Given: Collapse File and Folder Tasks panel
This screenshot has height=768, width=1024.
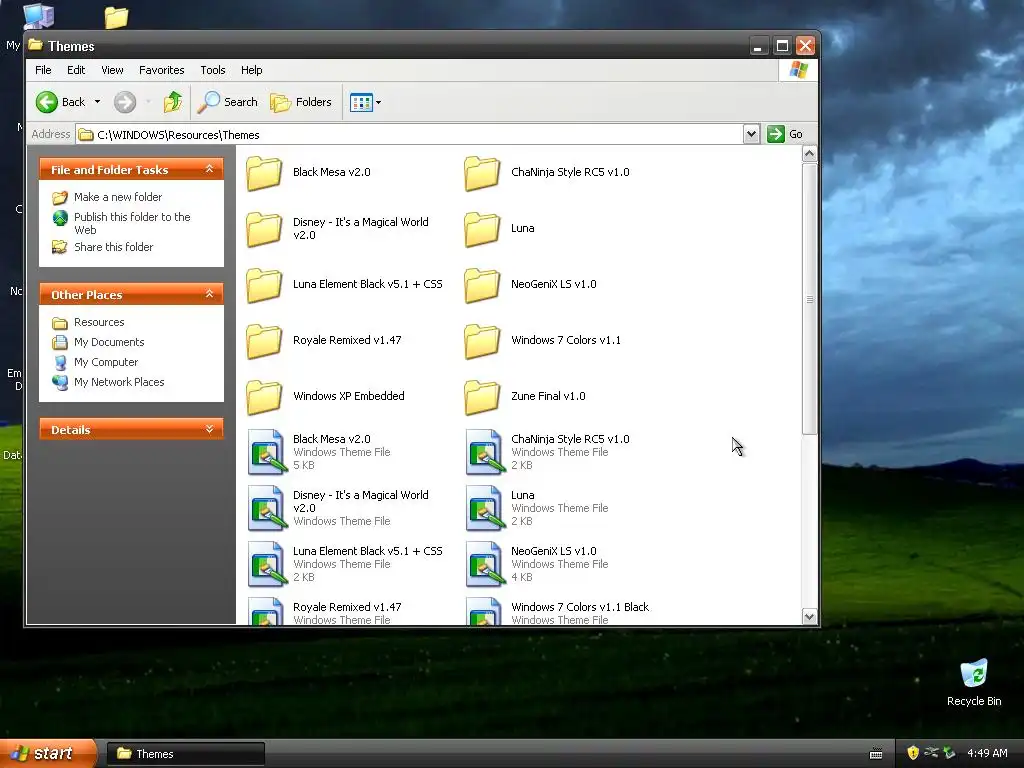Looking at the screenshot, I should tap(210, 169).
